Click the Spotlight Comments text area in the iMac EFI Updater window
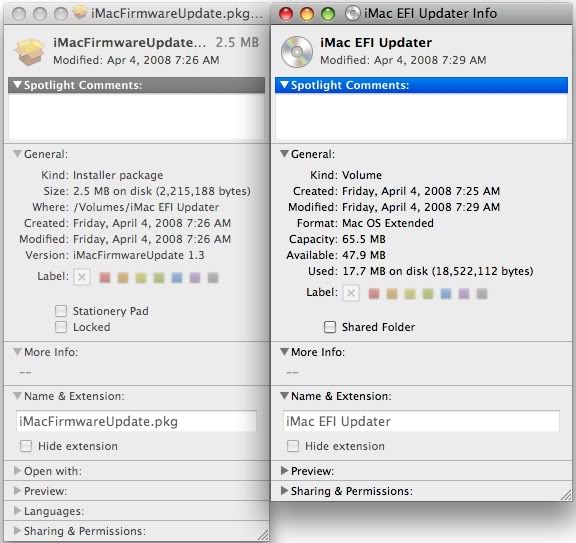This screenshot has height=543, width=576. click(421, 116)
